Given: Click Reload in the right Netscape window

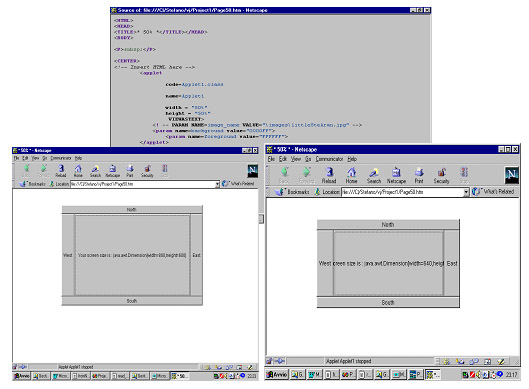Looking at the screenshot, I should pos(329,176).
